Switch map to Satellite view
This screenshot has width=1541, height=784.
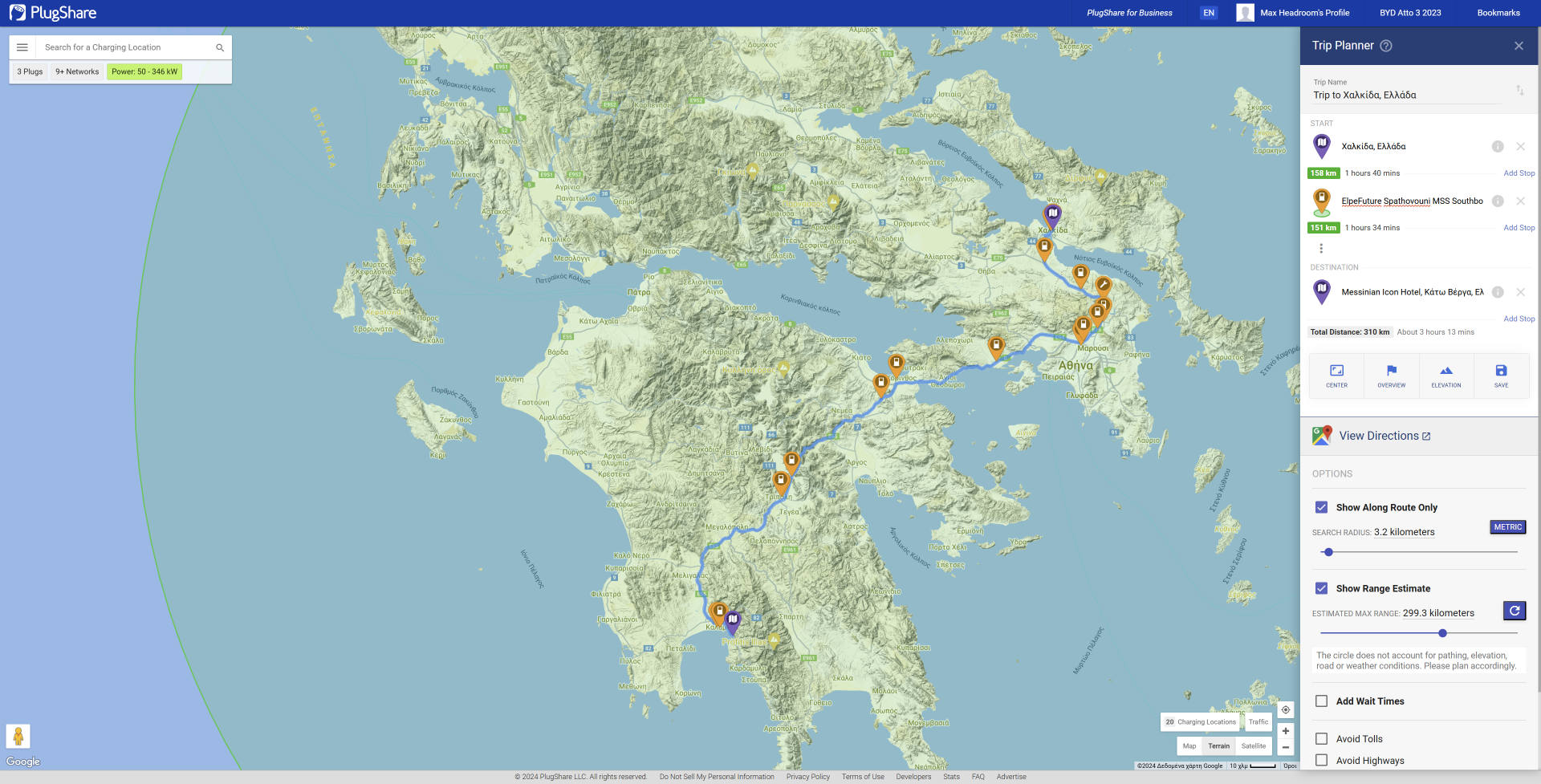coord(1253,746)
